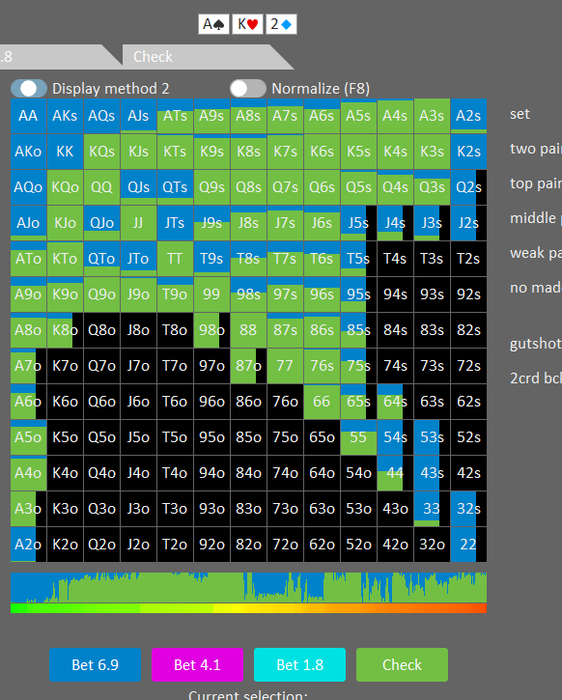The width and height of the screenshot is (562, 700).
Task: Select the QQ hand cell
Action: click(x=102, y=187)
